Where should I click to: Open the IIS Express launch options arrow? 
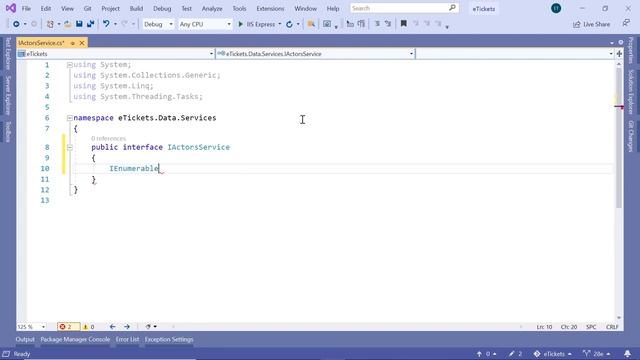tap(280, 24)
